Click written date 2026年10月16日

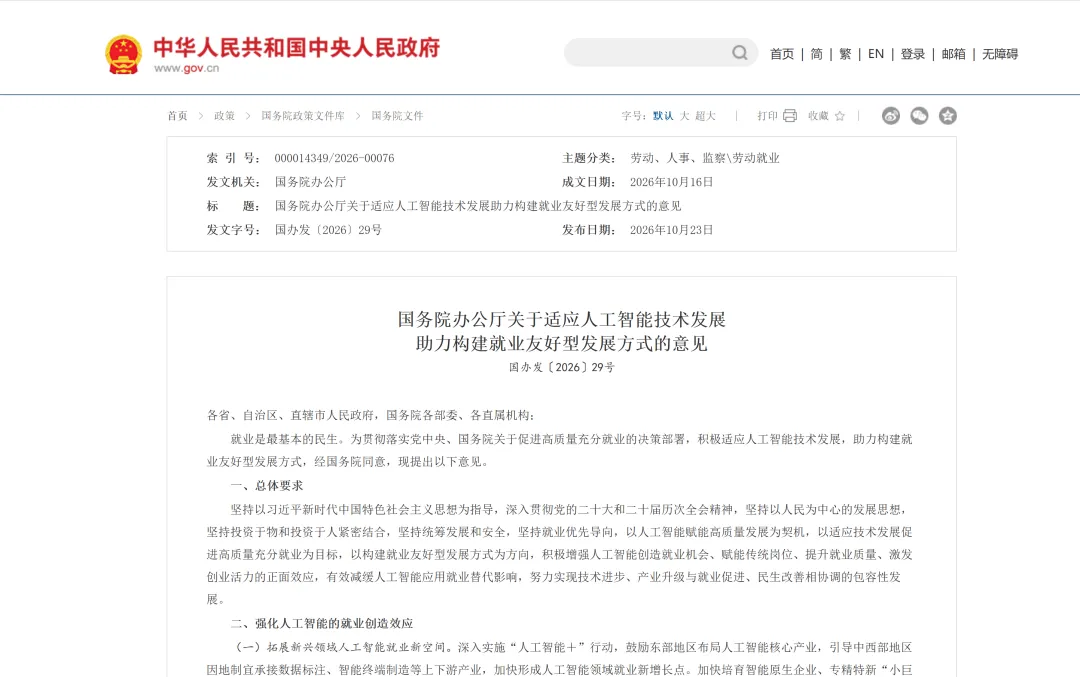[x=672, y=182]
